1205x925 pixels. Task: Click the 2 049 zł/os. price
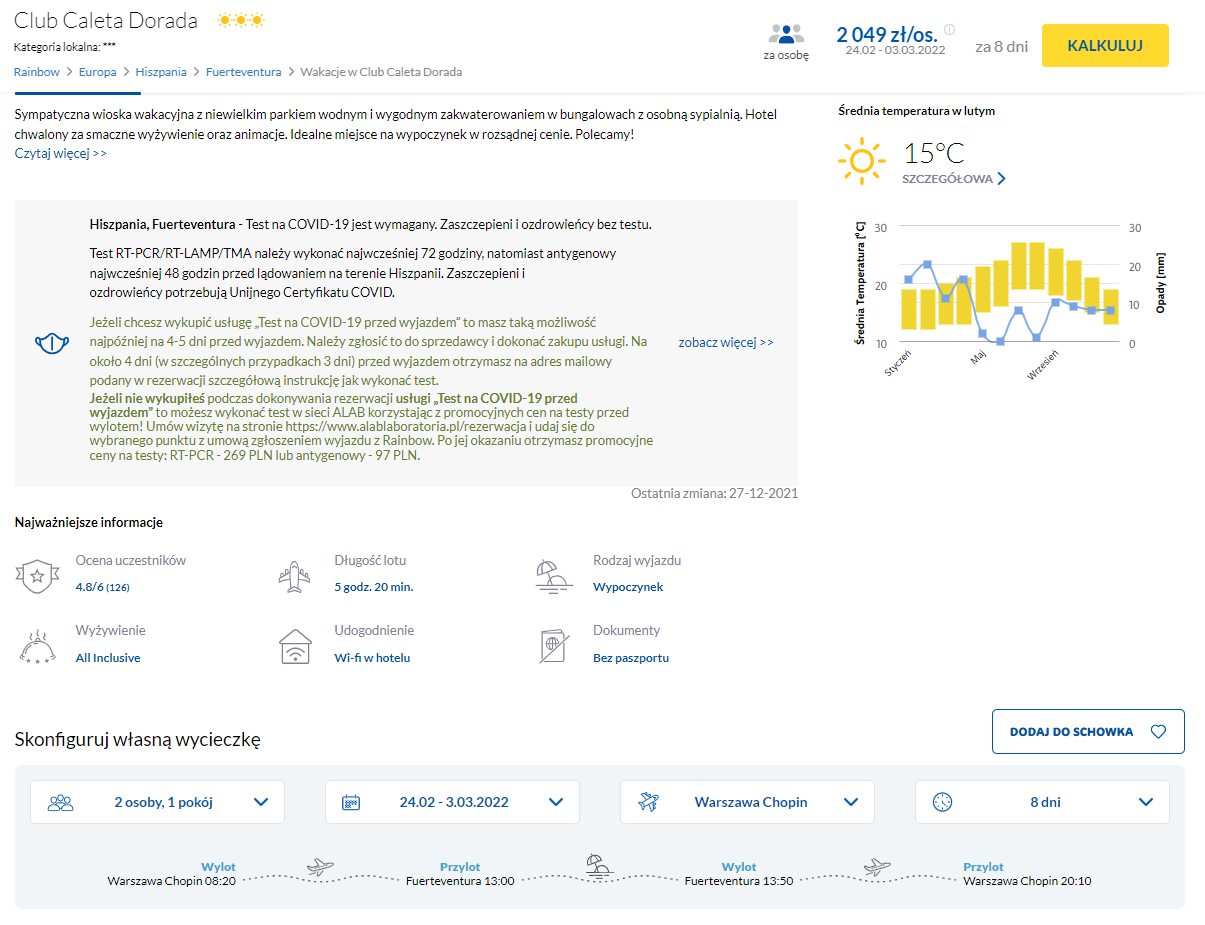[x=886, y=34]
